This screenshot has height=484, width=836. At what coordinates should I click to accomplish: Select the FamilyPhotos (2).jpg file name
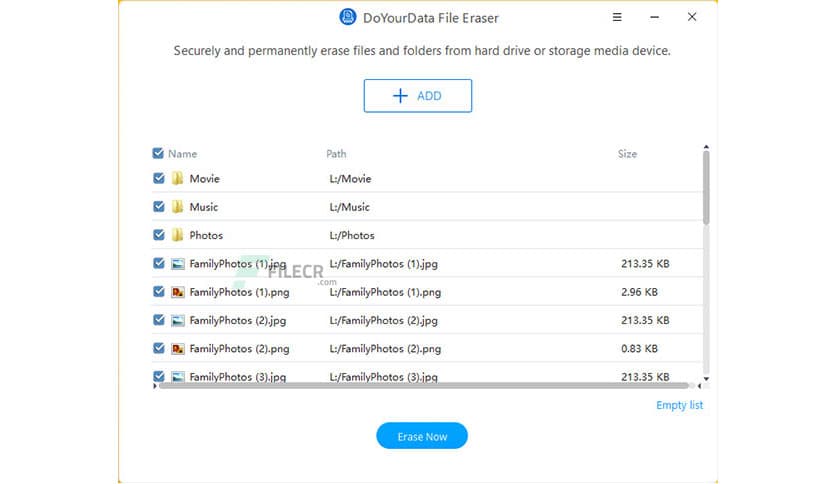pos(238,320)
